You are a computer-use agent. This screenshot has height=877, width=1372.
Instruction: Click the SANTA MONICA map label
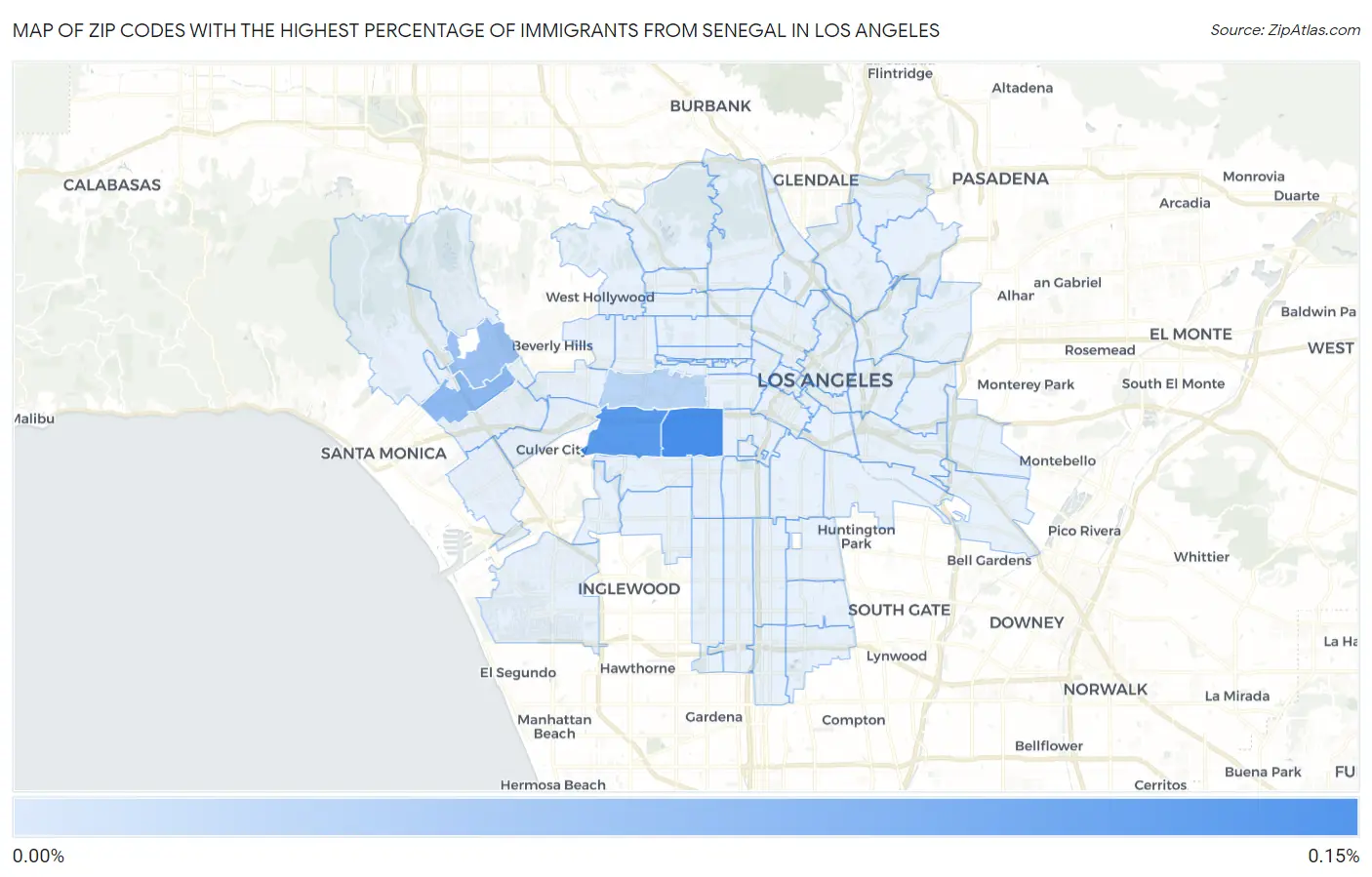(x=383, y=454)
